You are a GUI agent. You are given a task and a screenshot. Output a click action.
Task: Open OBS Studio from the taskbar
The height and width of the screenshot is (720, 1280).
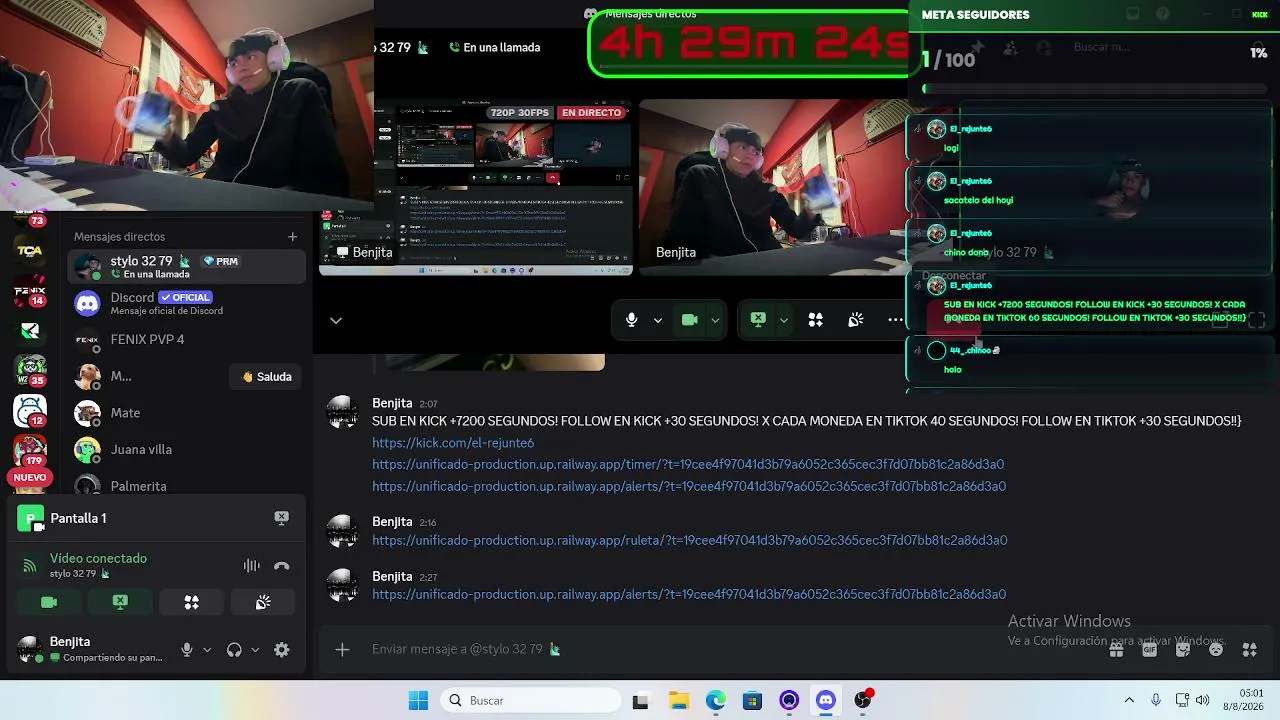(x=862, y=700)
